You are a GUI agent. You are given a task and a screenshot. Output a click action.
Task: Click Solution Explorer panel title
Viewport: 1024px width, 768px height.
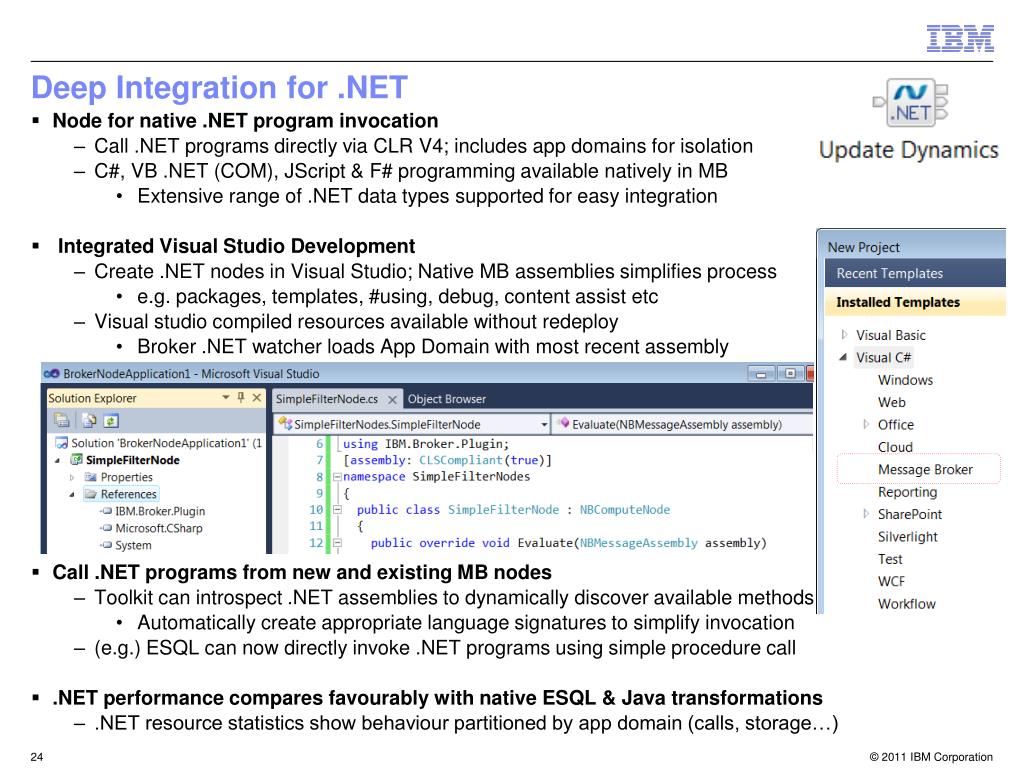point(92,398)
